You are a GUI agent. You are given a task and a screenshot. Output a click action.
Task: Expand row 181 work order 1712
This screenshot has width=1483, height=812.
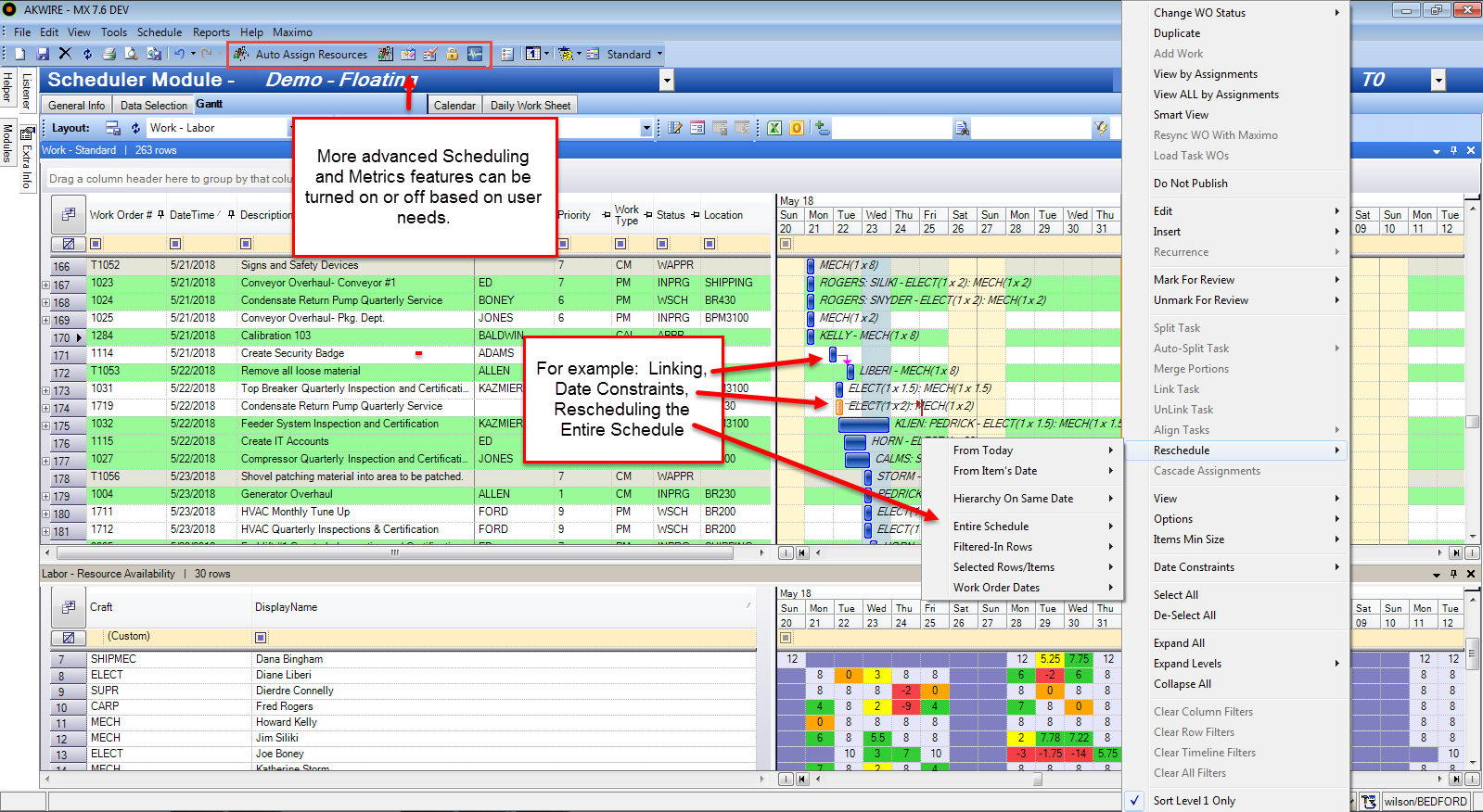pos(46,531)
